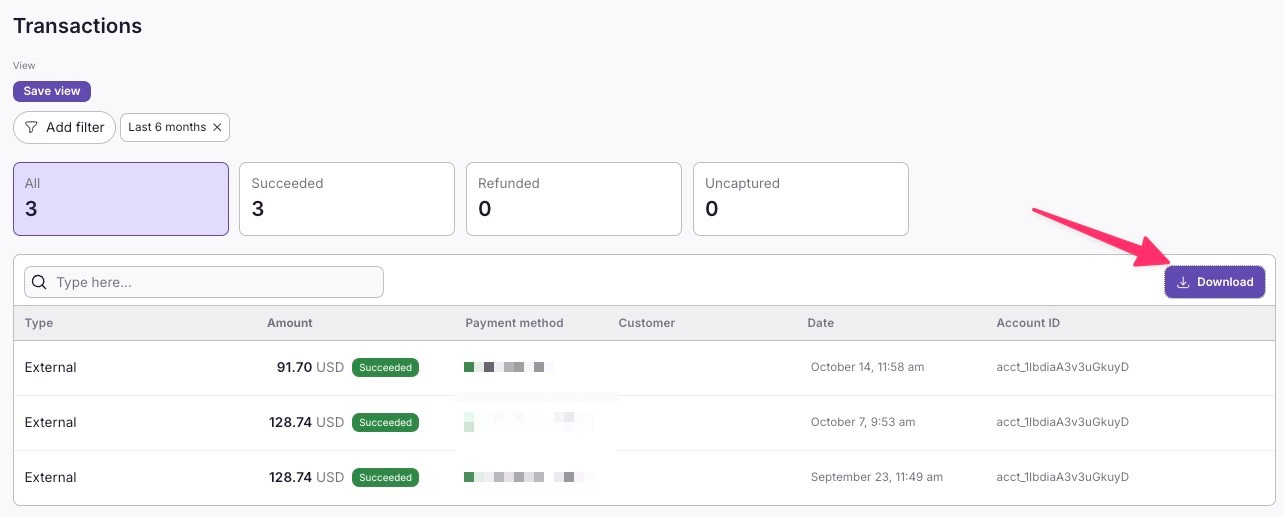Switch to the Succeeded tab

[x=346, y=199]
